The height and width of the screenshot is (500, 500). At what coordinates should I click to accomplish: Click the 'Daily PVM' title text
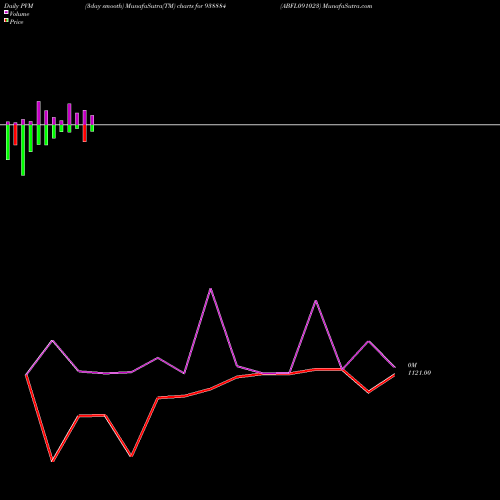pos(19,6)
